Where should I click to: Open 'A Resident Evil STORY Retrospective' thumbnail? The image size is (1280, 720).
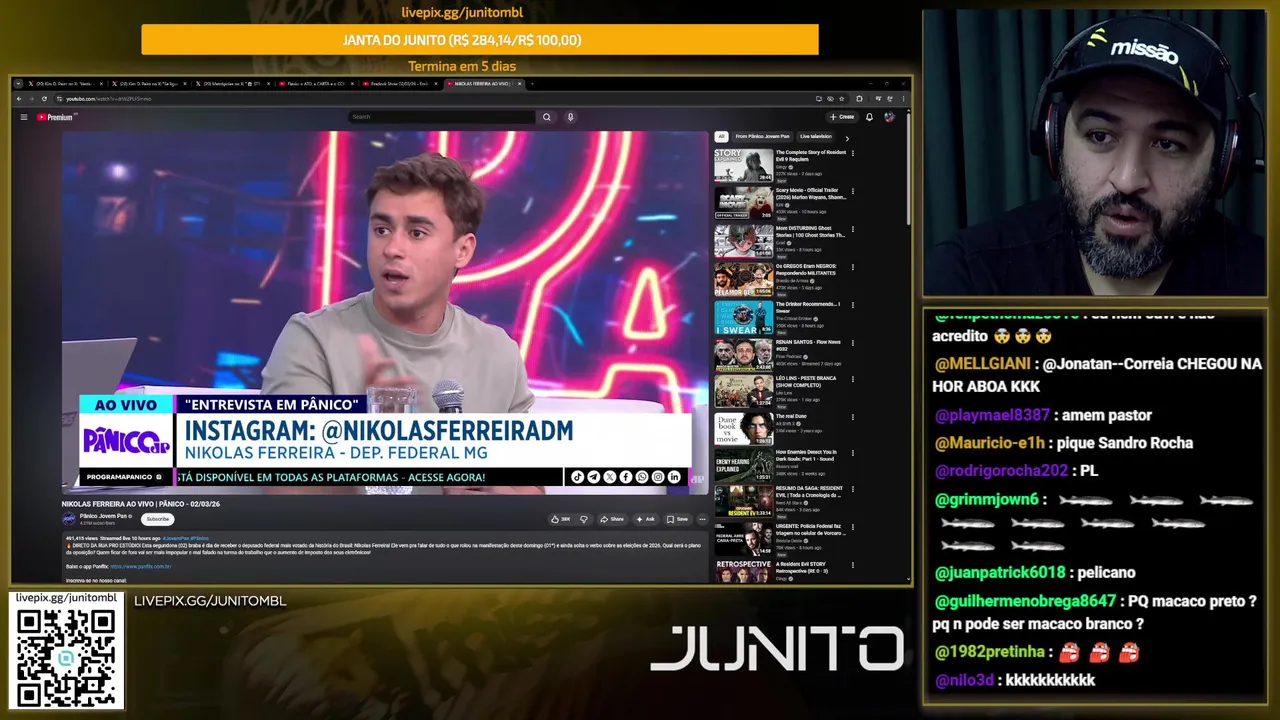(743, 572)
